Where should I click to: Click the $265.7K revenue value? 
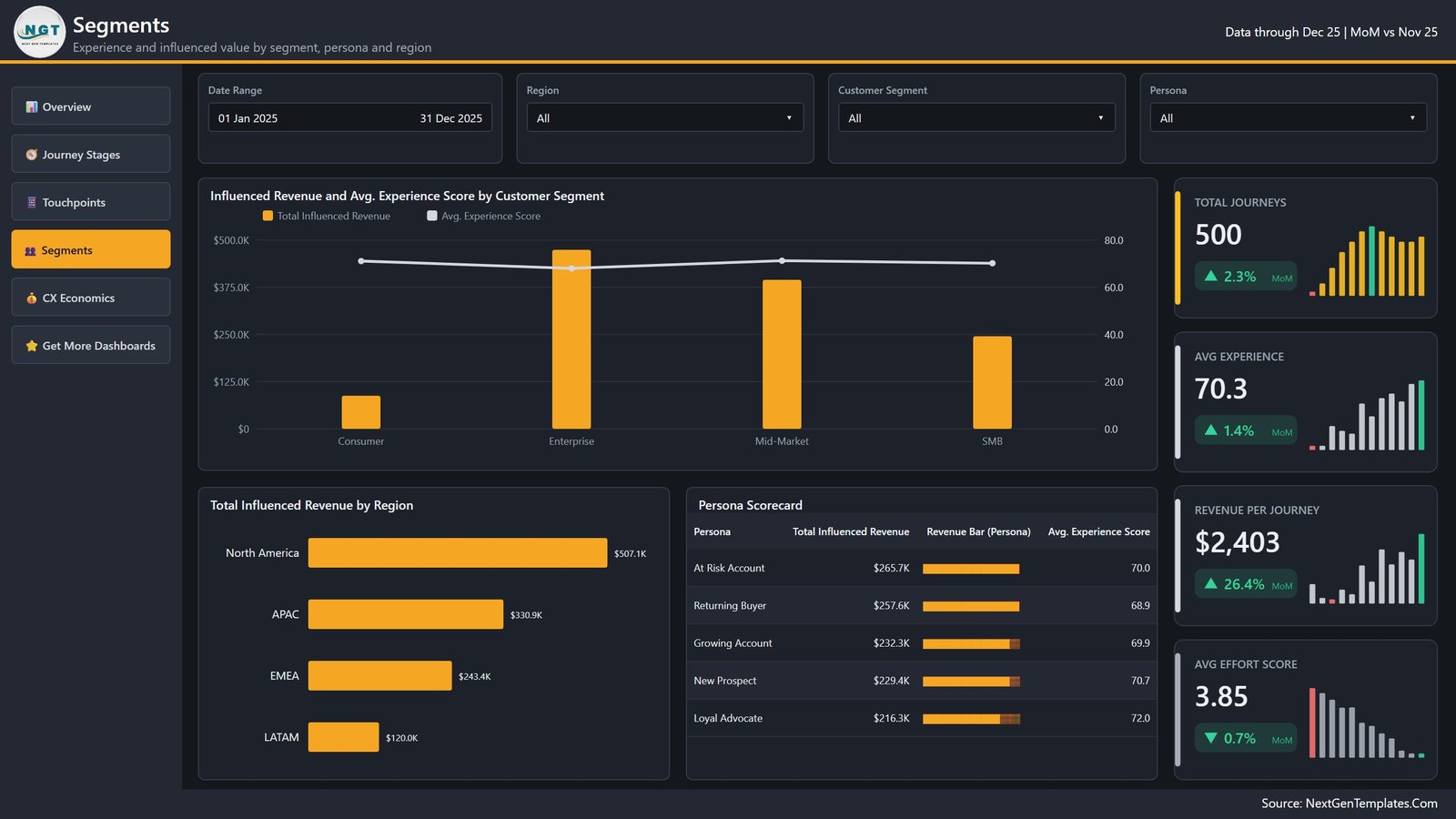(x=892, y=568)
